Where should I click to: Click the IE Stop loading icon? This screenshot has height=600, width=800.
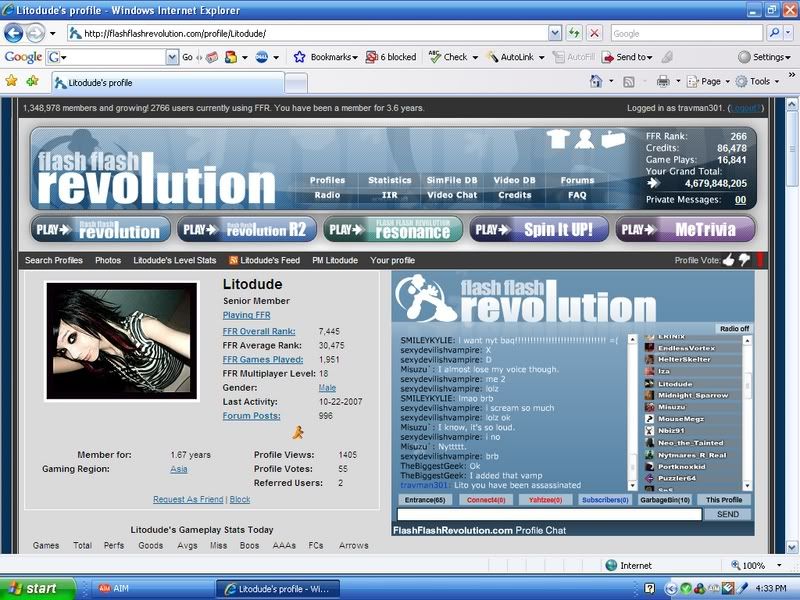(595, 33)
